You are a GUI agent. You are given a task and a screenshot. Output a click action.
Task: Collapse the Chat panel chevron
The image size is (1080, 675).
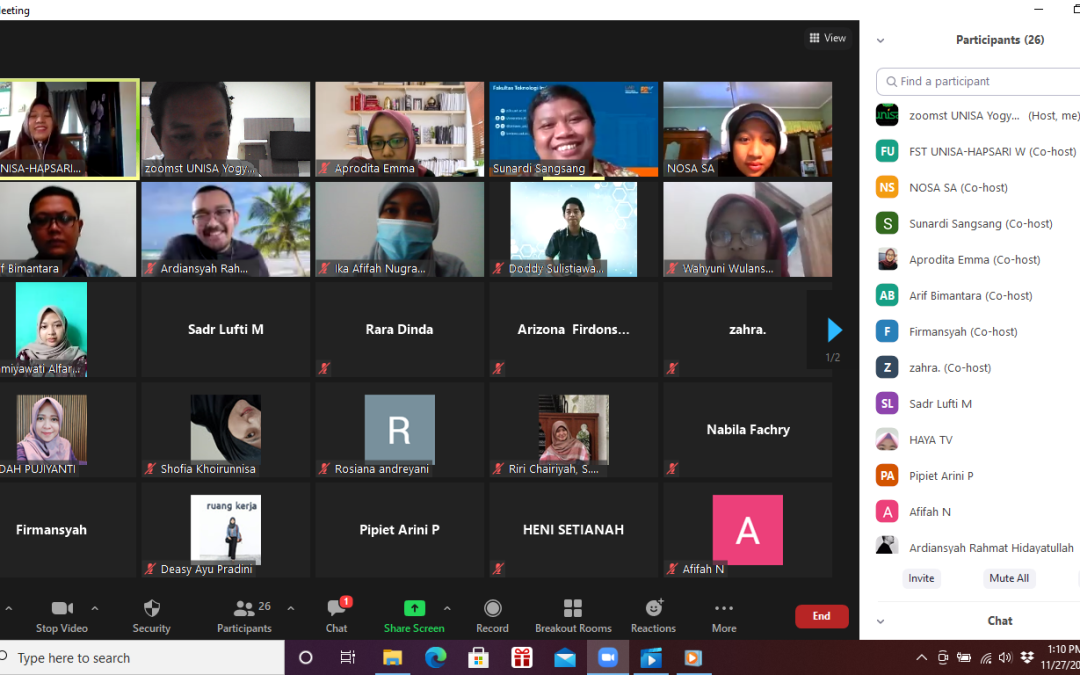(x=881, y=621)
